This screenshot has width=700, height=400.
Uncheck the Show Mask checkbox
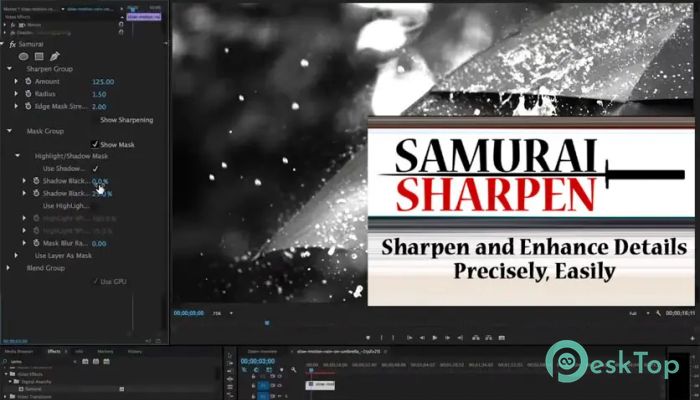pyautogui.click(x=95, y=144)
